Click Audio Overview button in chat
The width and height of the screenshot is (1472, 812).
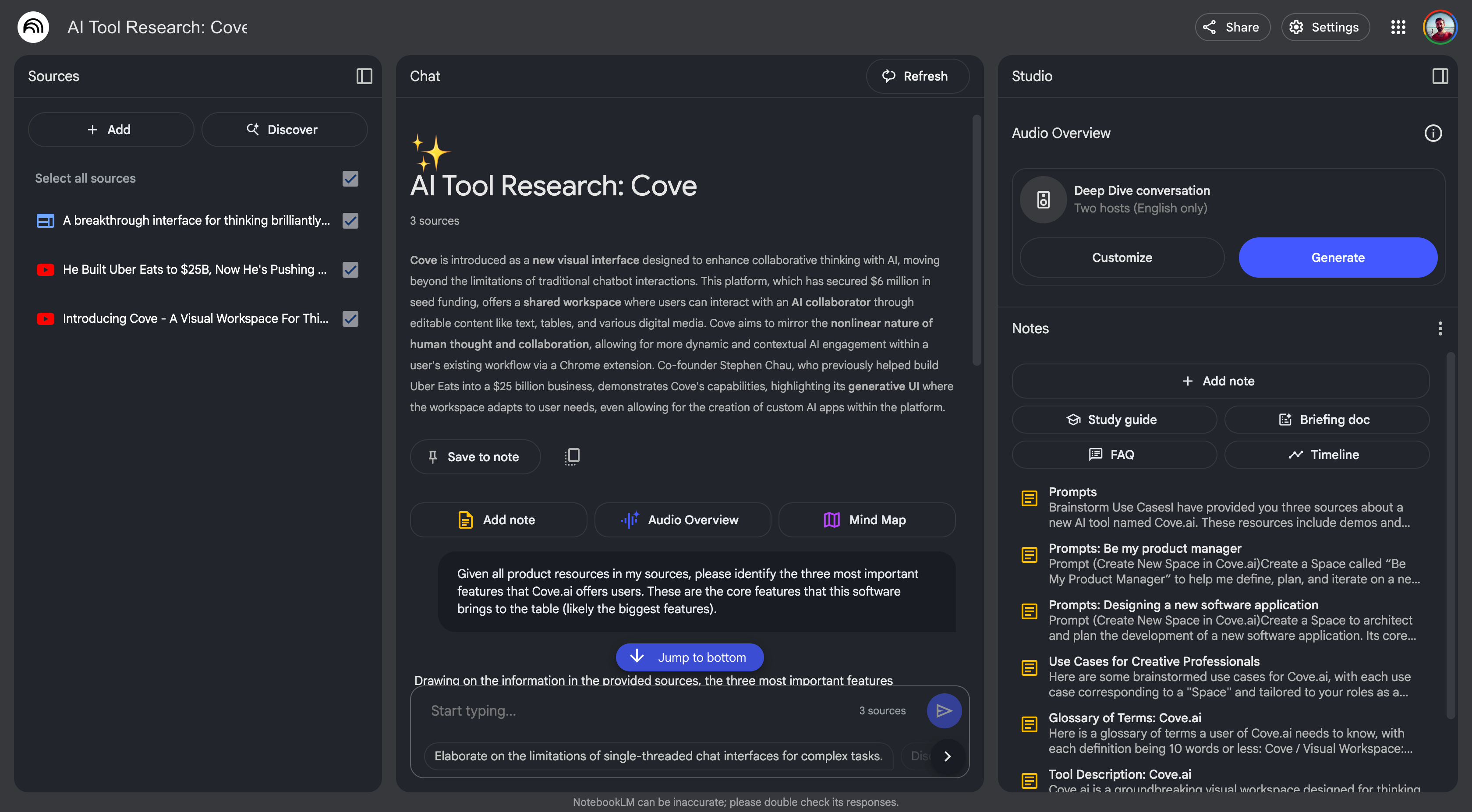coord(682,520)
